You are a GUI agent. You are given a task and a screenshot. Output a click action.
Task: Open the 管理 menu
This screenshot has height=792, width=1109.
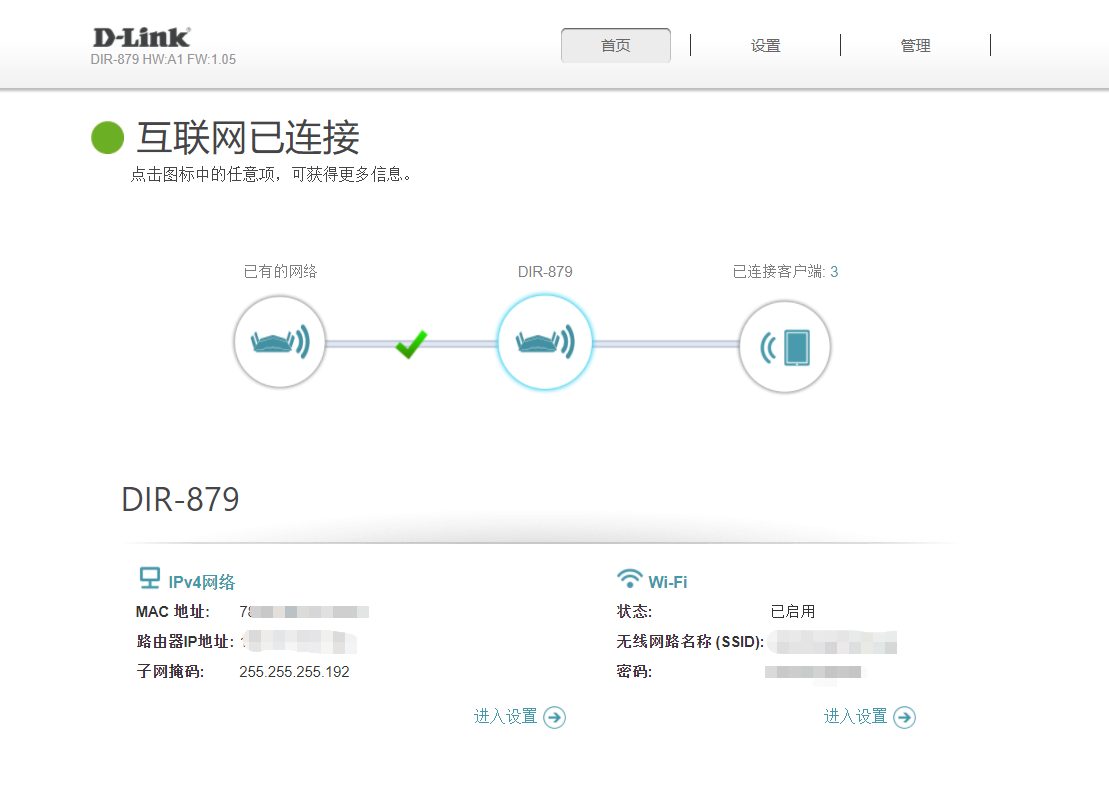coord(915,45)
